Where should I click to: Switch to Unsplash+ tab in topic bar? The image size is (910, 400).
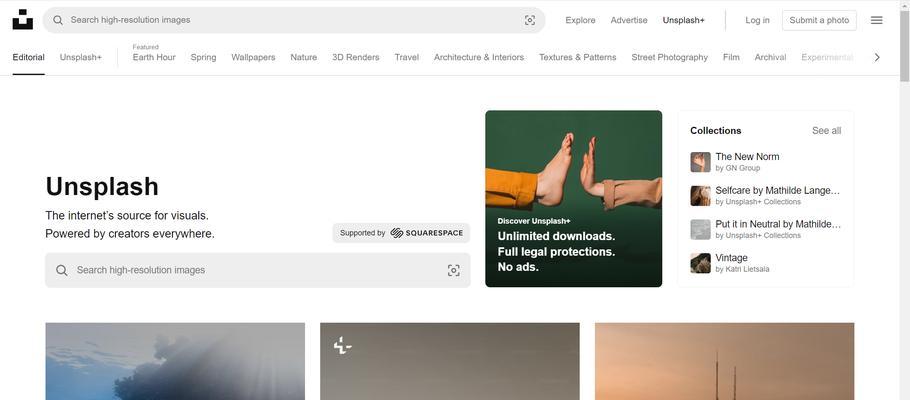pyautogui.click(x=81, y=57)
